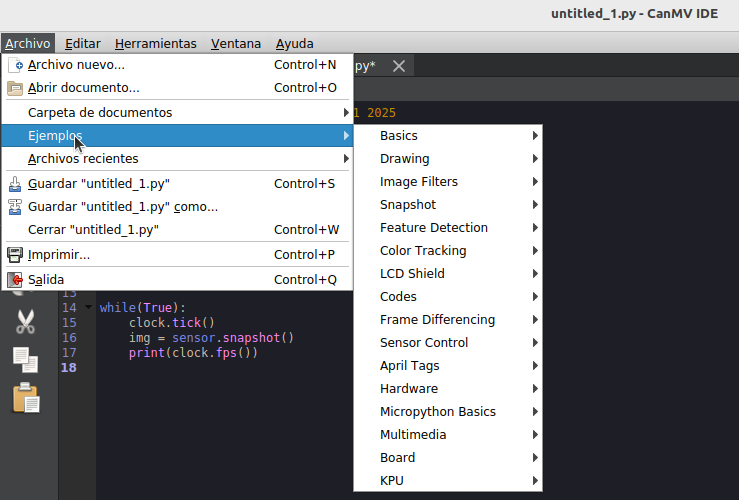Viewport: 739px width, 500px height.
Task: Click line number 18 in the gutter
Action: (69, 368)
